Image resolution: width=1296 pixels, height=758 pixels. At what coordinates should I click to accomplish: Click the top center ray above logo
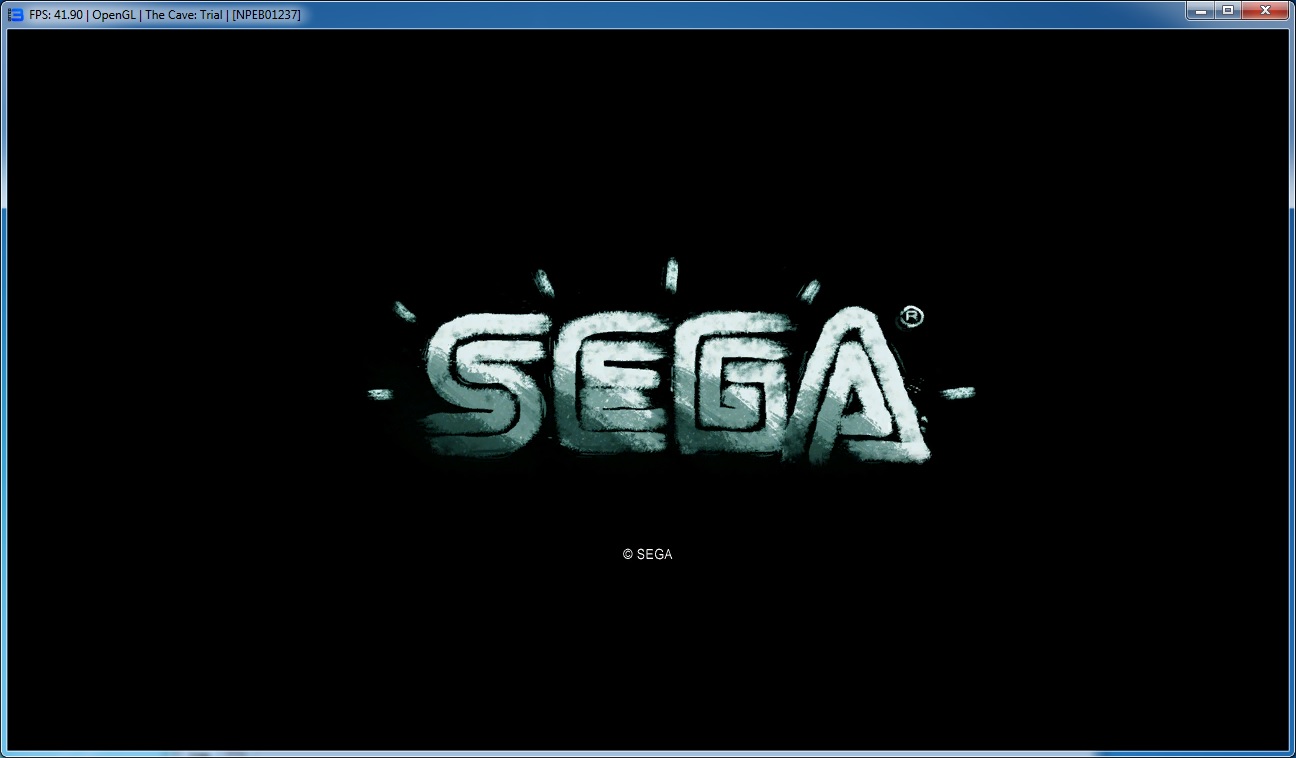click(x=672, y=273)
